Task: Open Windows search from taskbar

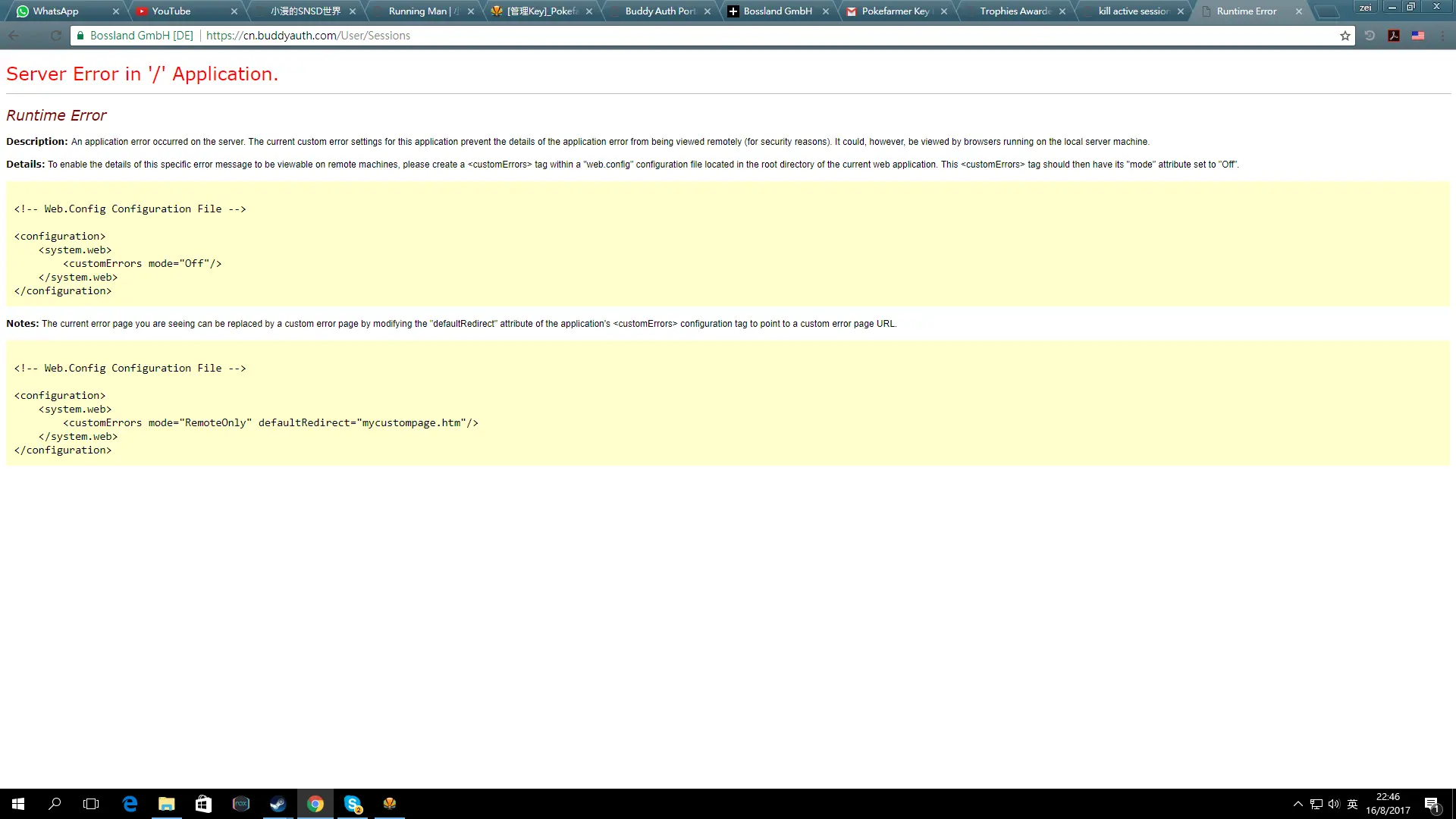Action: 55,804
